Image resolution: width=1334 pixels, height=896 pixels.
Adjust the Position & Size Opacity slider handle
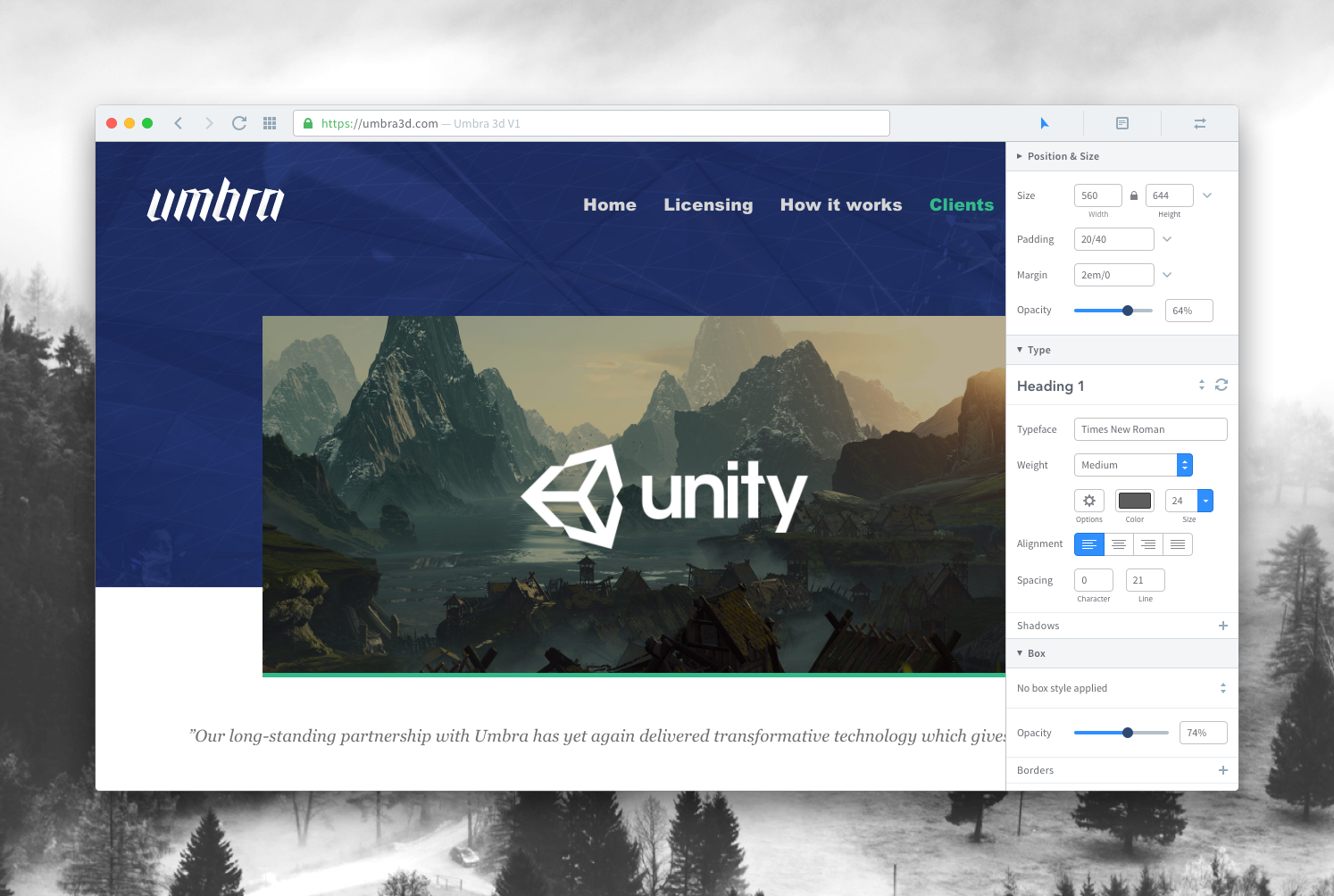click(x=1128, y=311)
